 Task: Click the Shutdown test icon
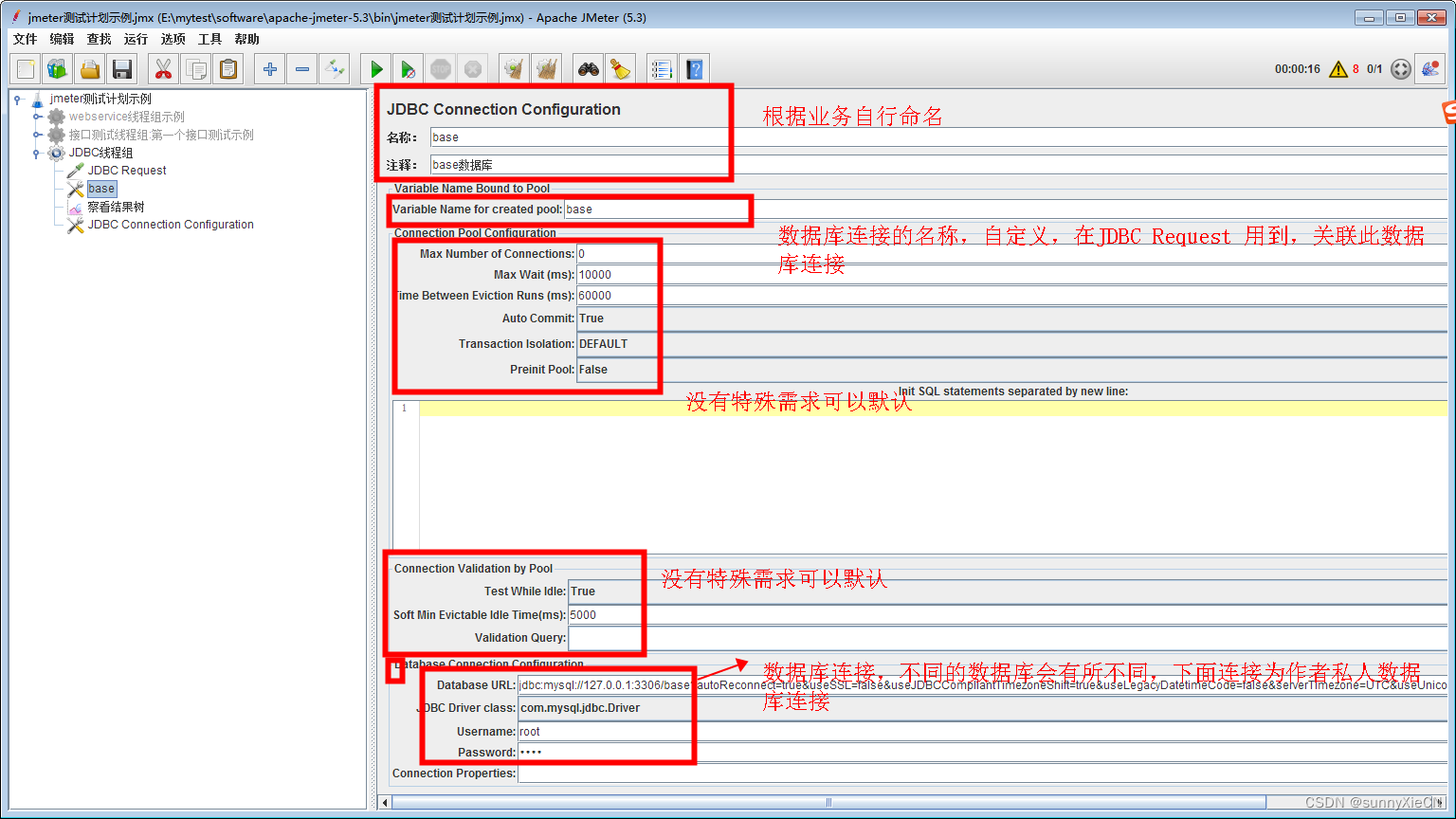click(x=473, y=69)
